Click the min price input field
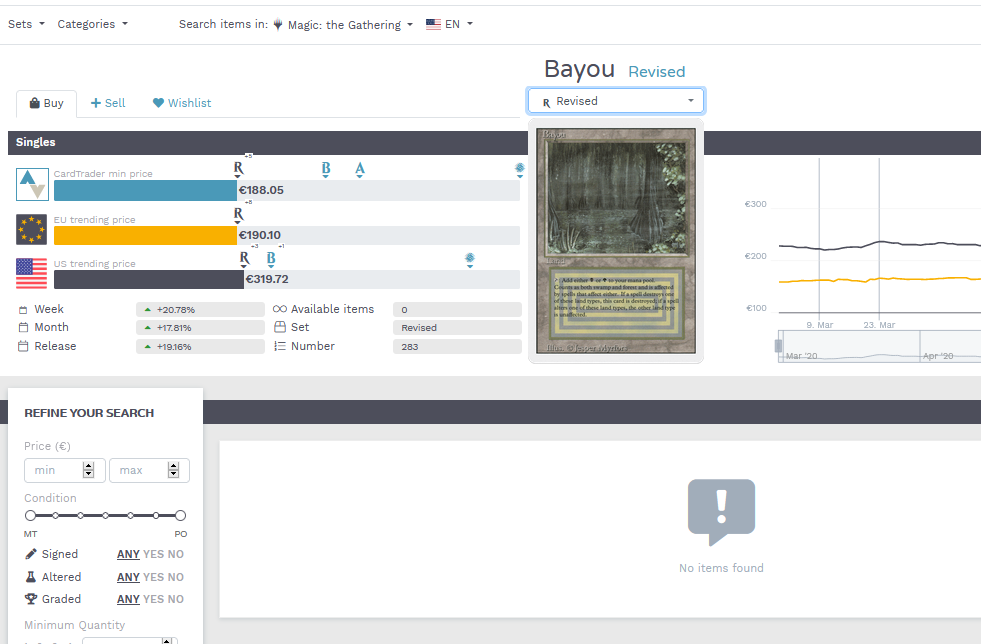 [57, 470]
